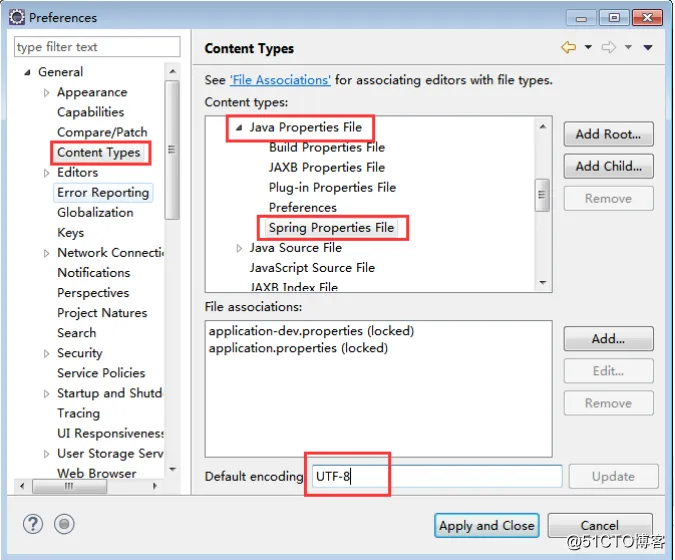Open the Keys preference page
This screenshot has height=560, width=675.
tap(71, 233)
